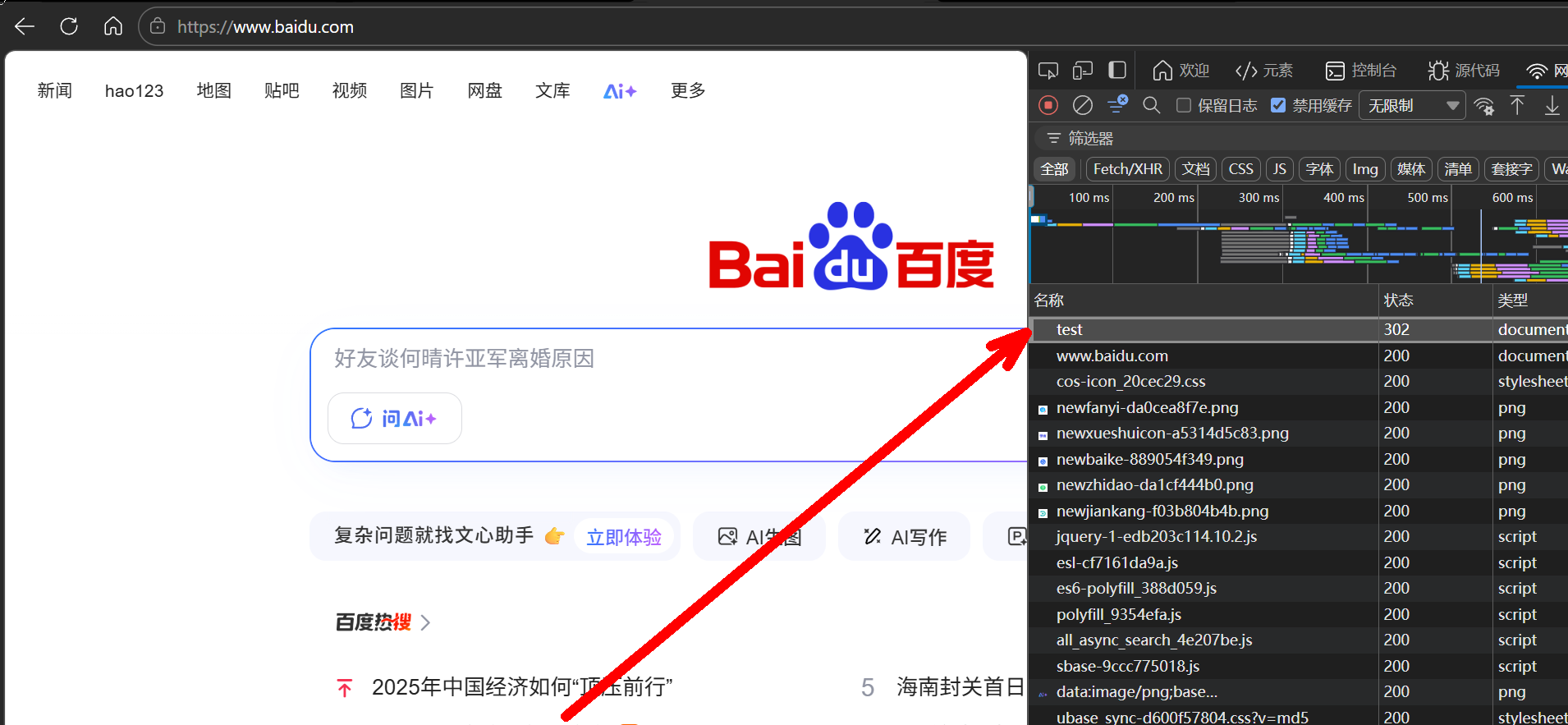Open 地图 link

pos(214,90)
